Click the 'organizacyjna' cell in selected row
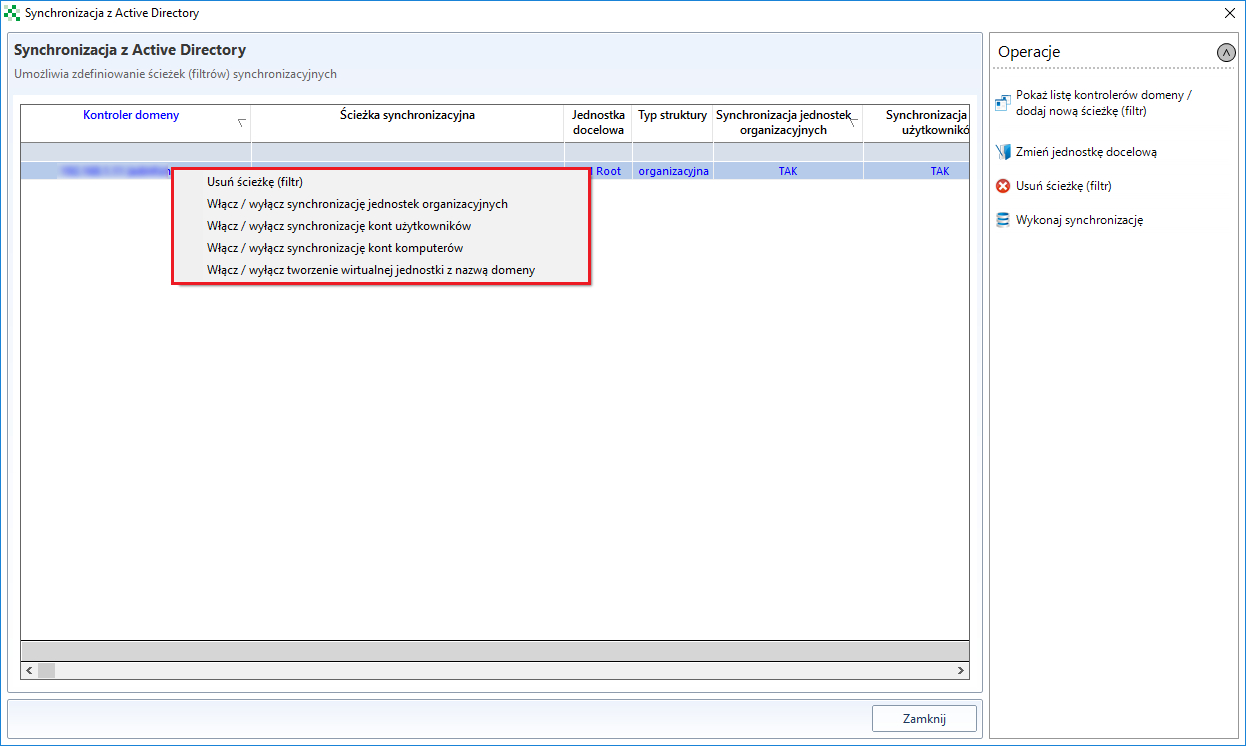The image size is (1246, 746). 673,171
